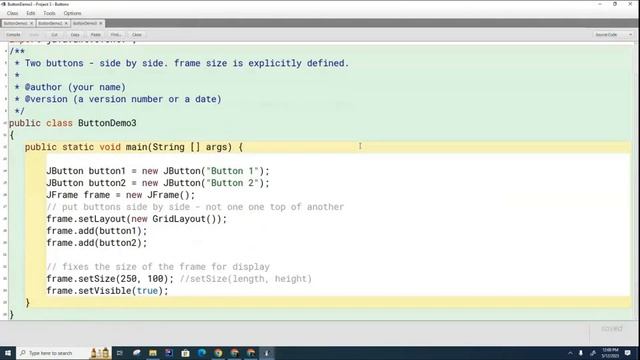640x360 pixels.
Task: Click the frame.add(button1); line
Action: click(96, 231)
